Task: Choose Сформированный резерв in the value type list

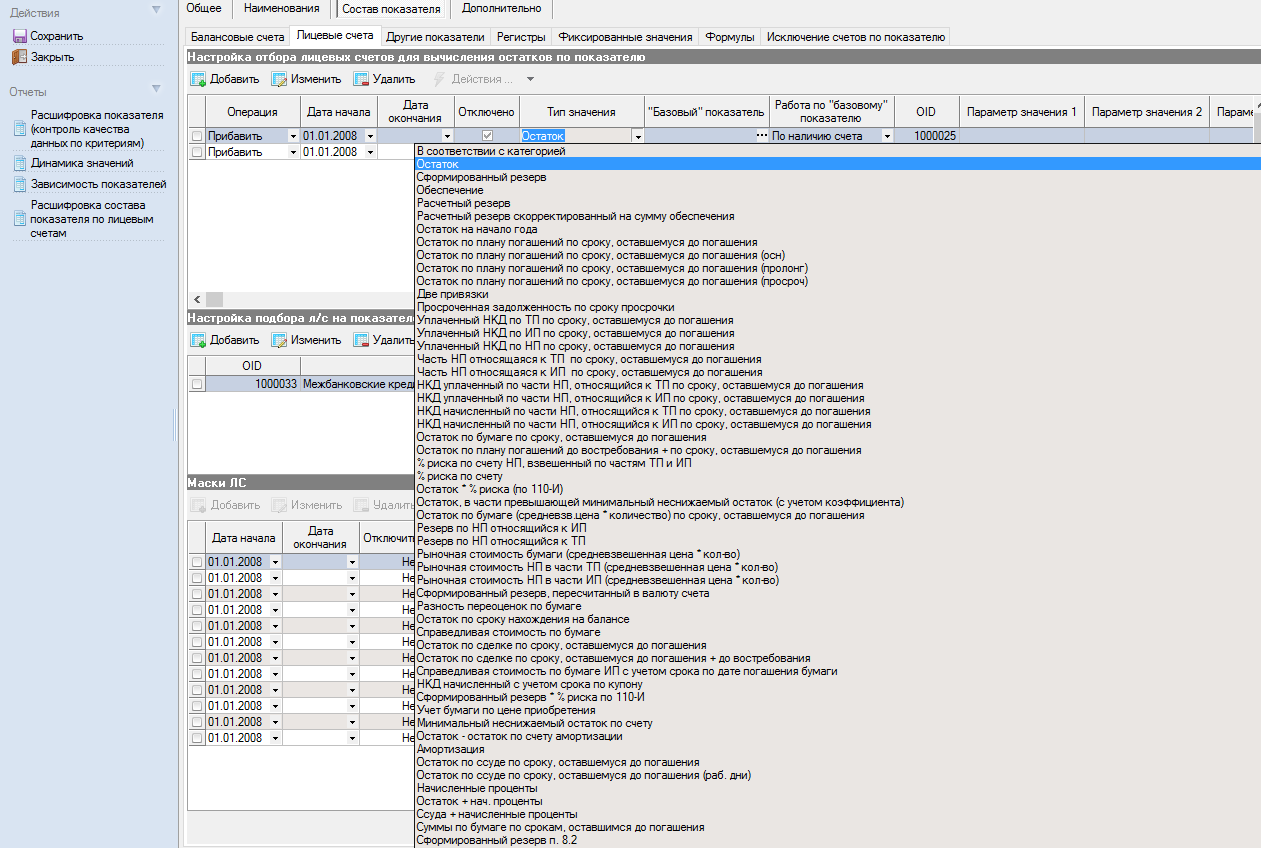Action: [483, 177]
